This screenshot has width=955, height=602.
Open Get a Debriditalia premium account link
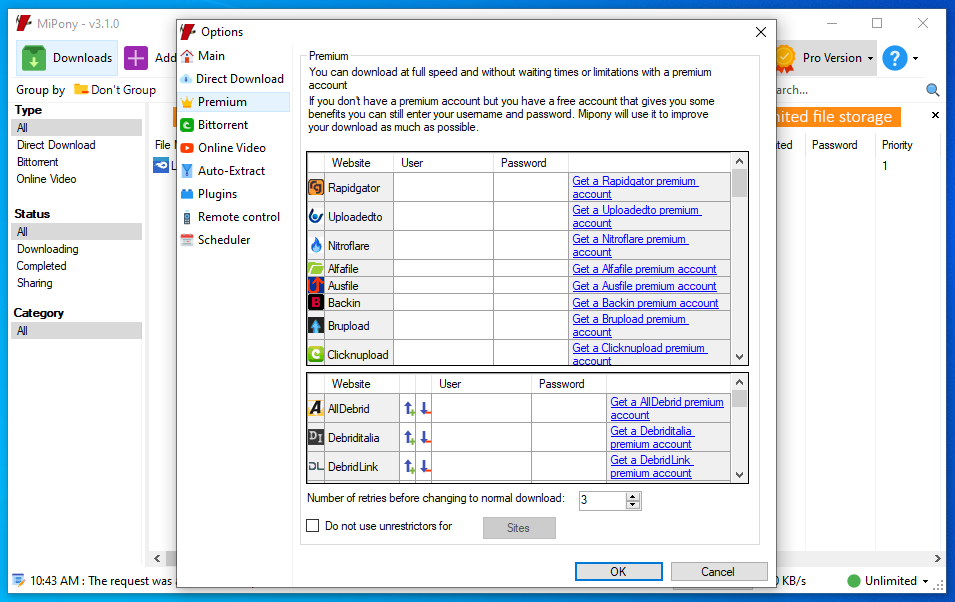[652, 437]
